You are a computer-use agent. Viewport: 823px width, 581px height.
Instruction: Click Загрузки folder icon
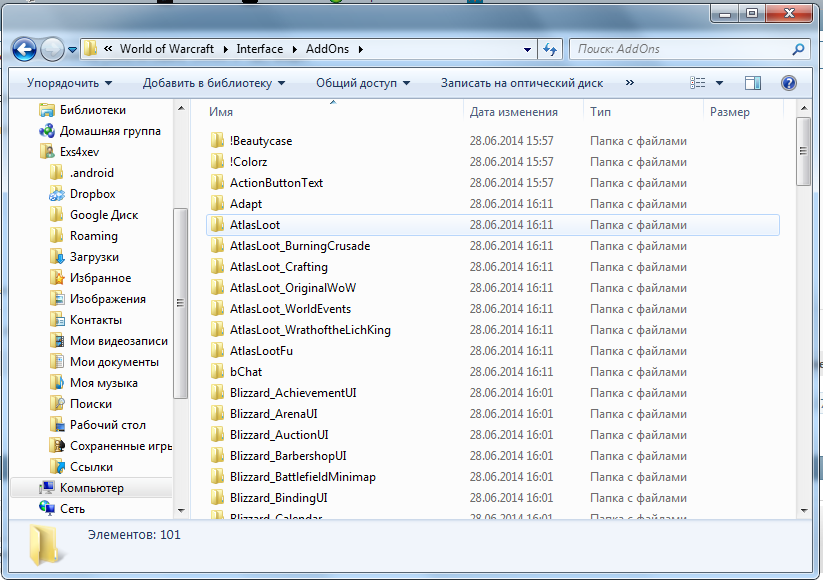click(57, 257)
